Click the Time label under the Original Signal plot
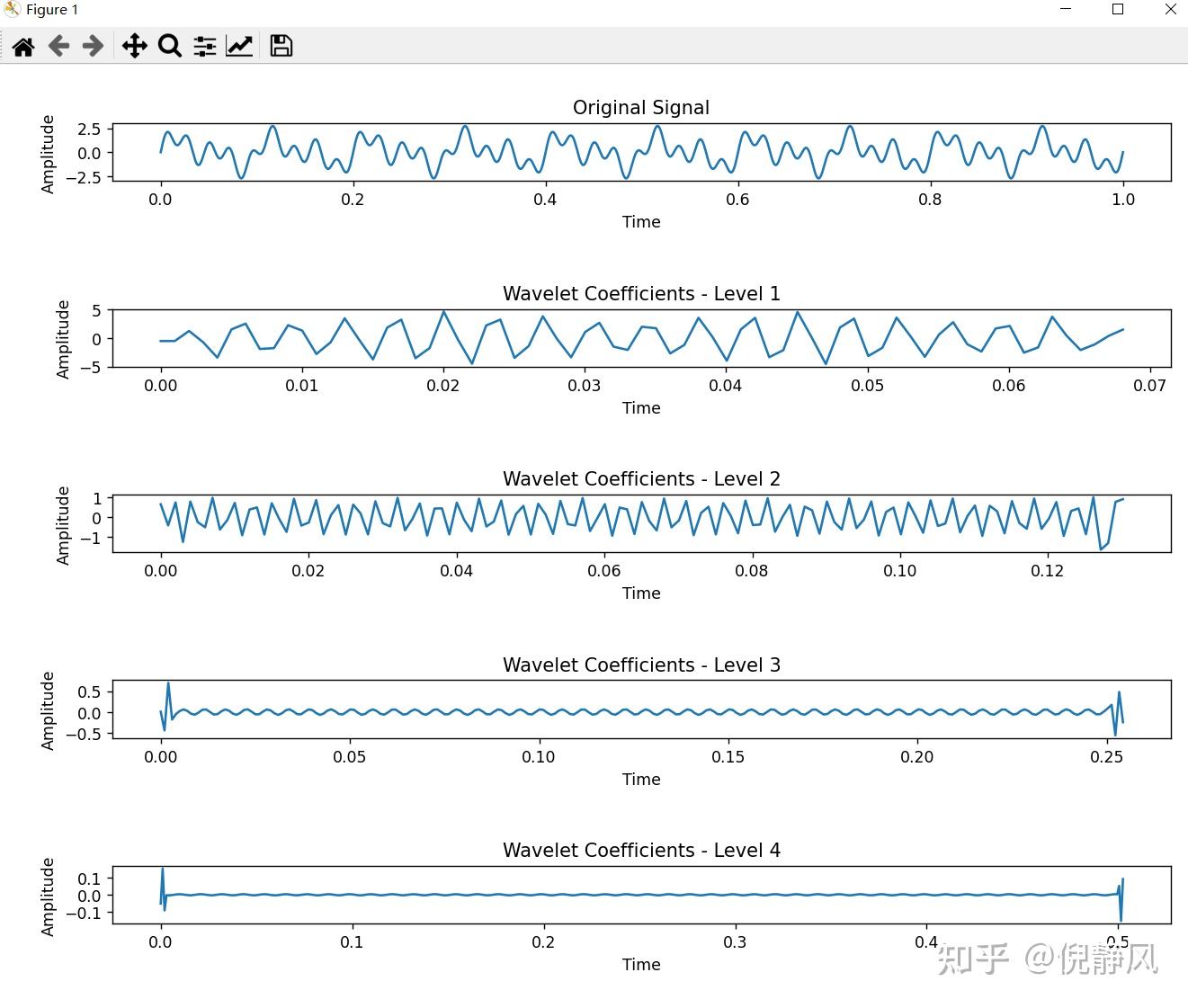Screen dimensions: 1188x1008 (x=640, y=222)
